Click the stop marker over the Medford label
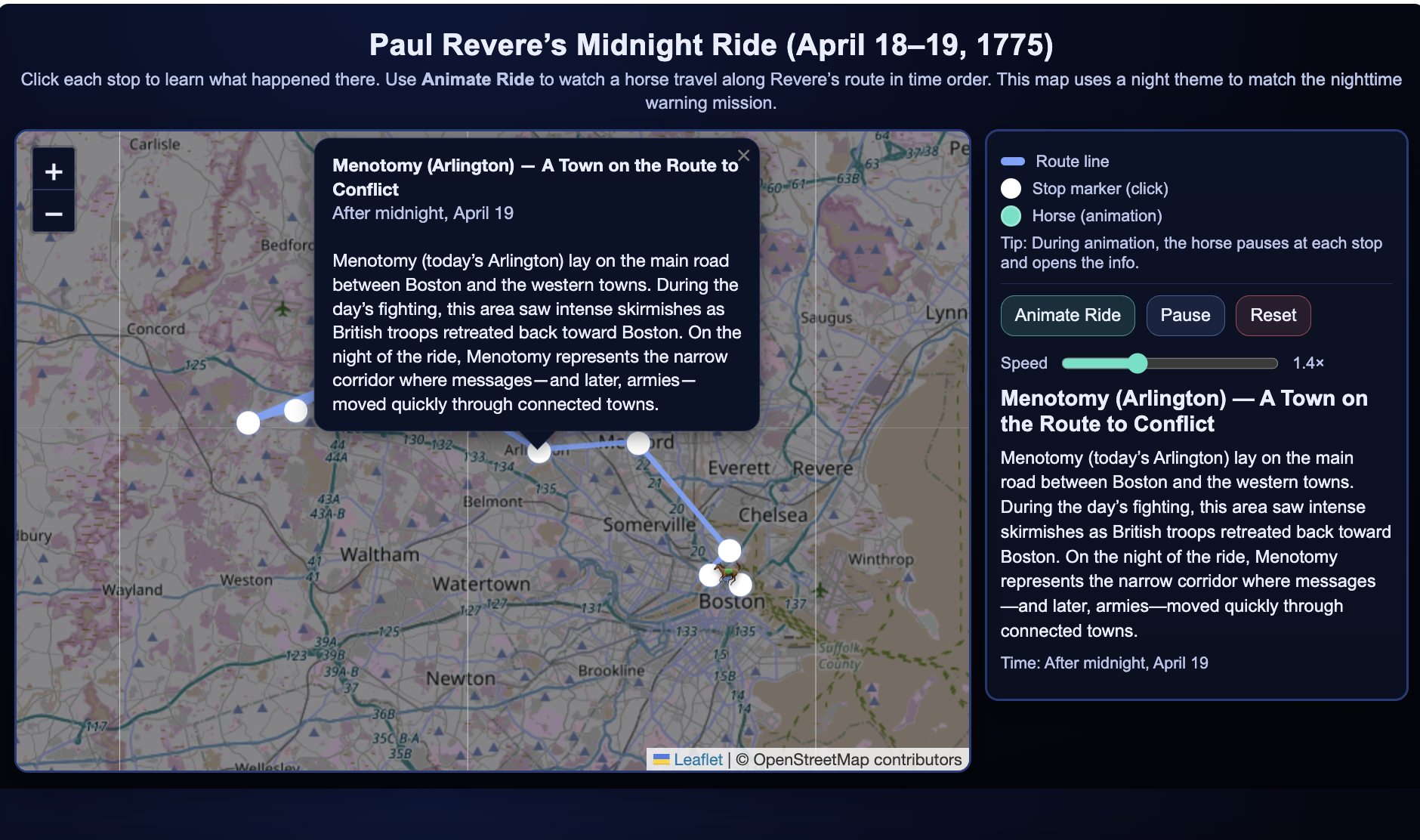The width and height of the screenshot is (1420, 840). pyautogui.click(x=638, y=443)
